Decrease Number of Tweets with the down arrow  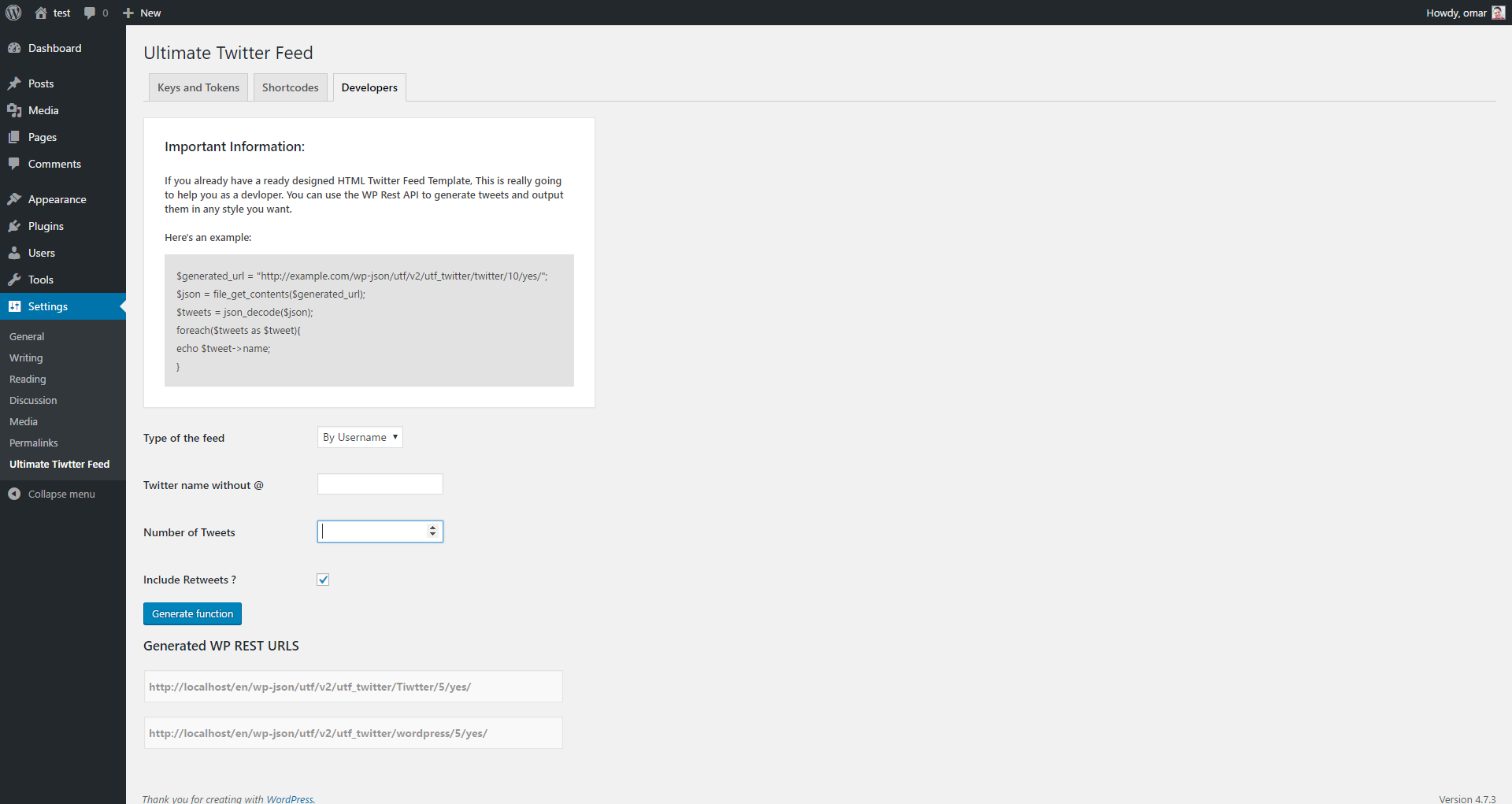click(432, 535)
